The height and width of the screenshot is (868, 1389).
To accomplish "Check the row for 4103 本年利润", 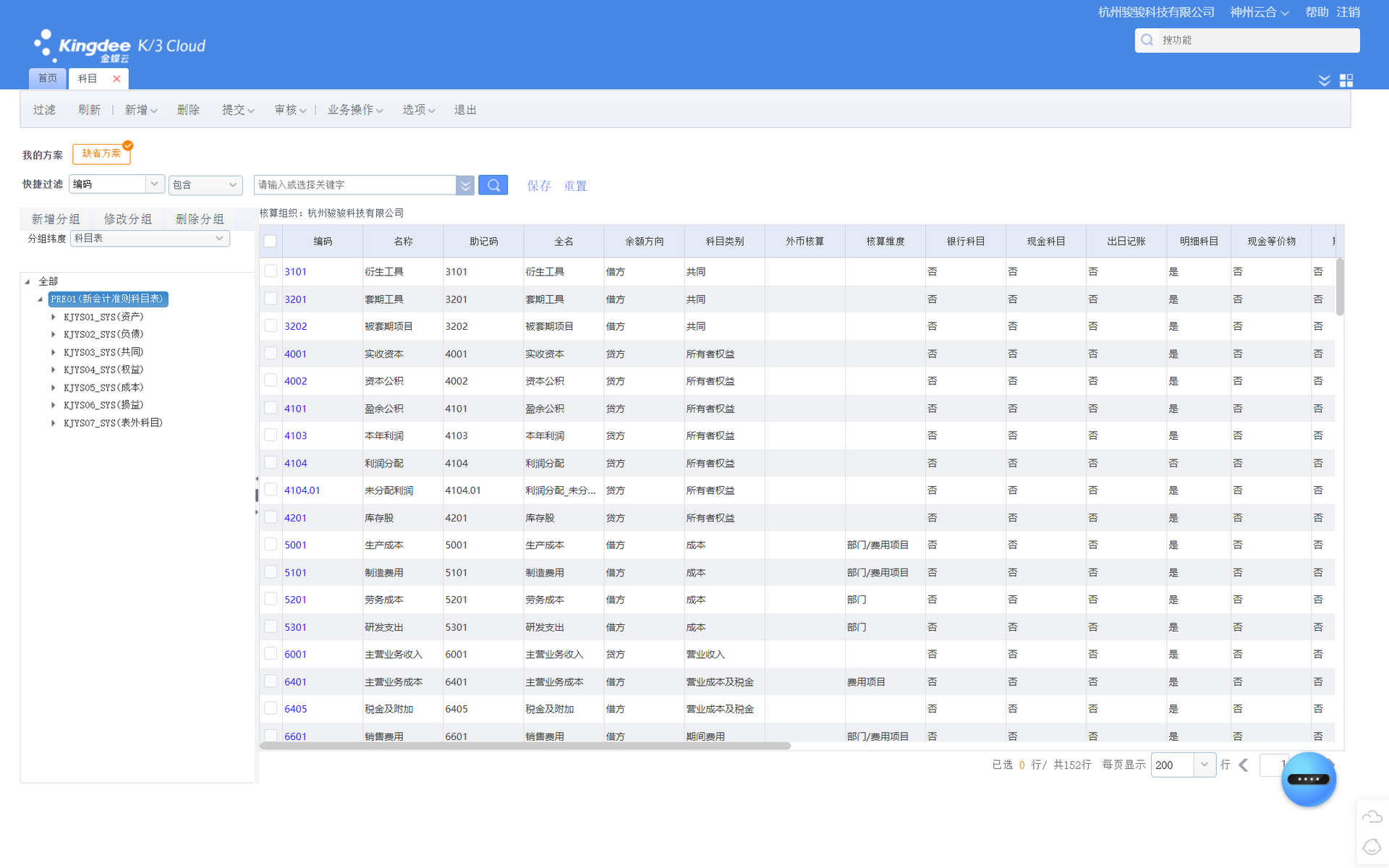I will (x=271, y=435).
